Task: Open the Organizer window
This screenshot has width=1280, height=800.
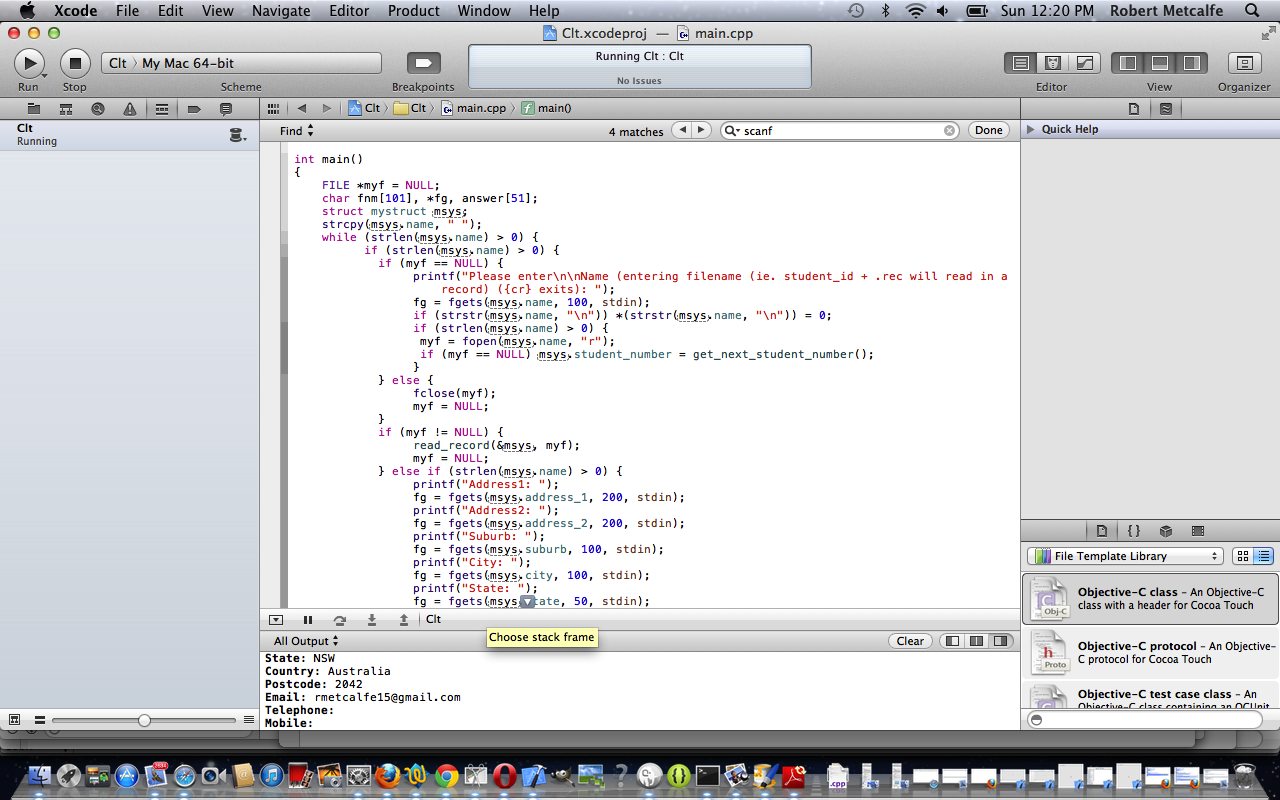Action: pyautogui.click(x=1244, y=63)
